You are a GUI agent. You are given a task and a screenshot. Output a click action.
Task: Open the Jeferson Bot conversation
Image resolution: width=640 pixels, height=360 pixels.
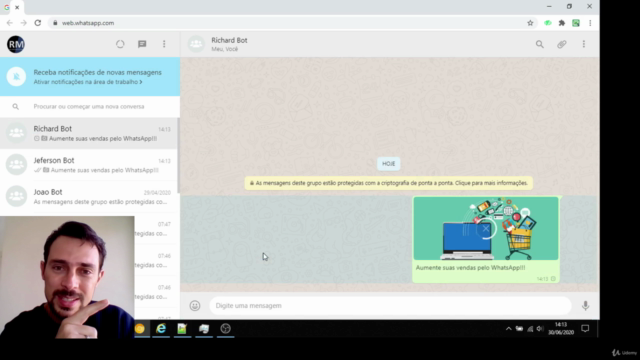coord(89,165)
